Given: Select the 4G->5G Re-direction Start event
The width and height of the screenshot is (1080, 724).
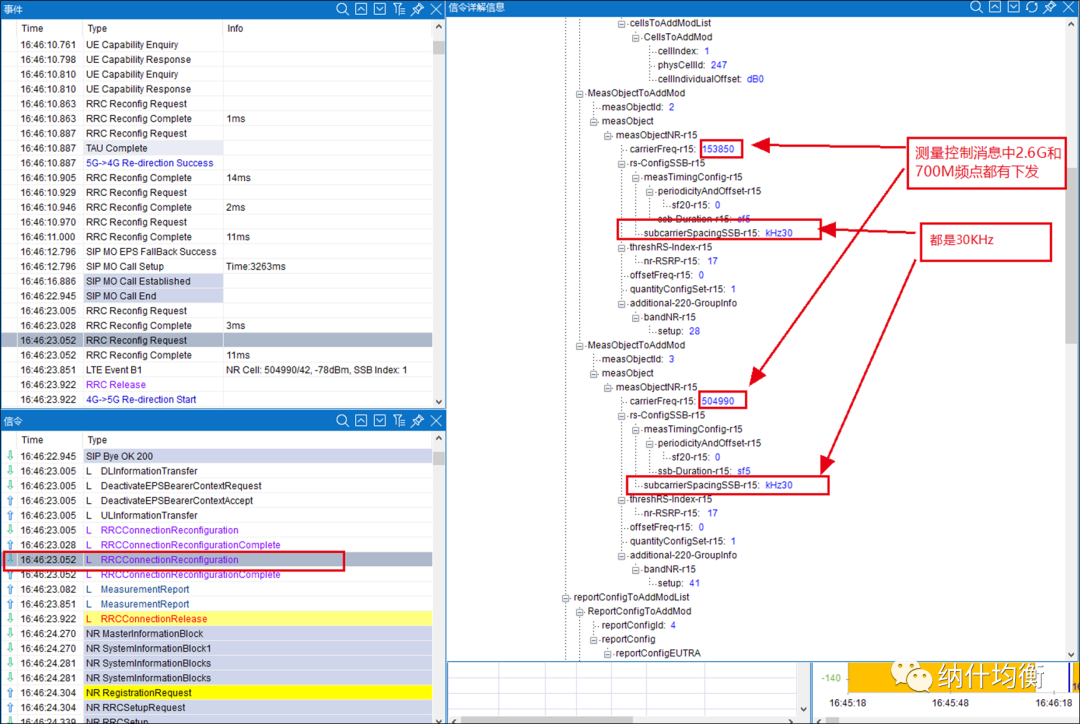Looking at the screenshot, I should tap(141, 400).
